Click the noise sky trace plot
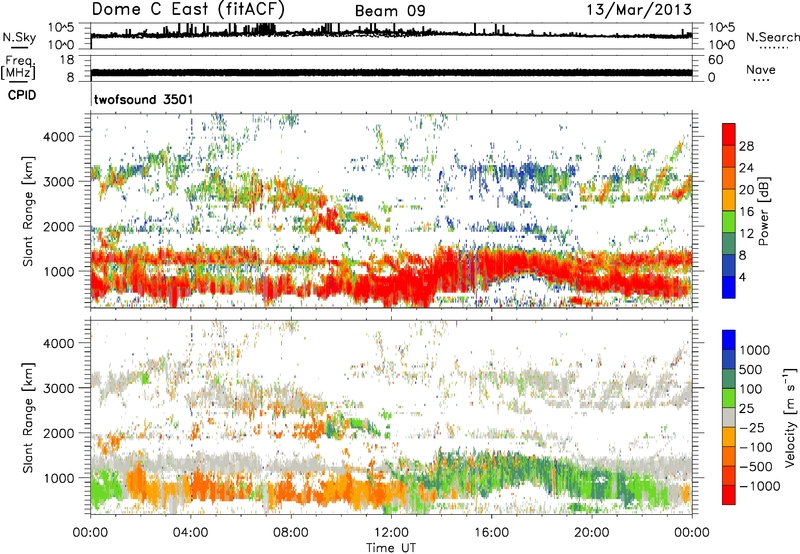This screenshot has height=554, width=800. click(x=391, y=36)
